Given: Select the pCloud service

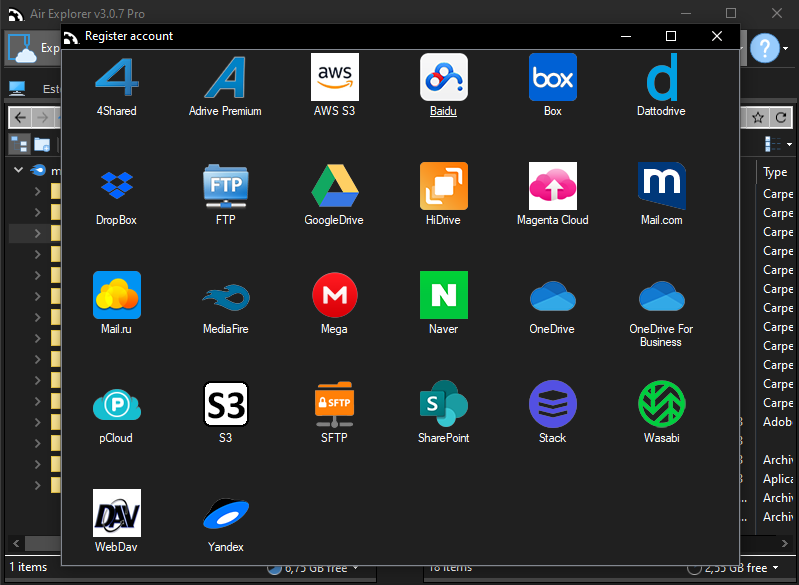Looking at the screenshot, I should (x=117, y=413).
